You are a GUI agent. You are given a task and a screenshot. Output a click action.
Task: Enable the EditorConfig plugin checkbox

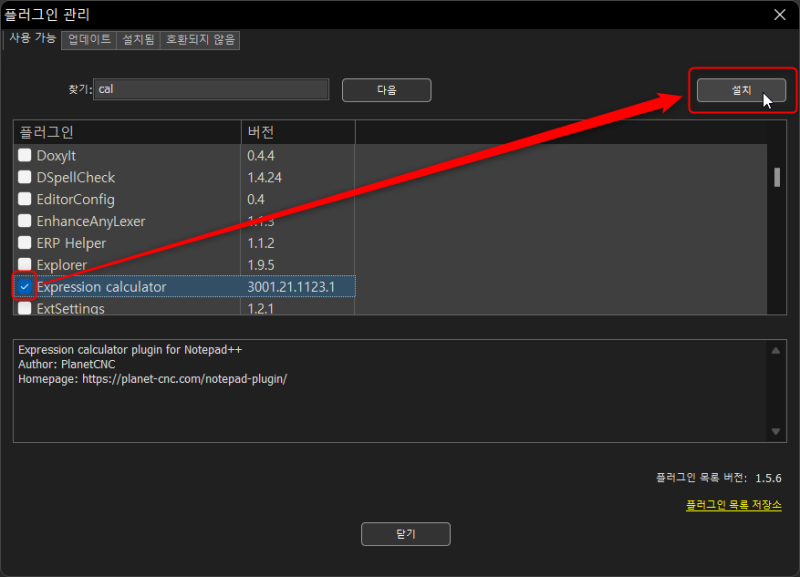[x=24, y=199]
